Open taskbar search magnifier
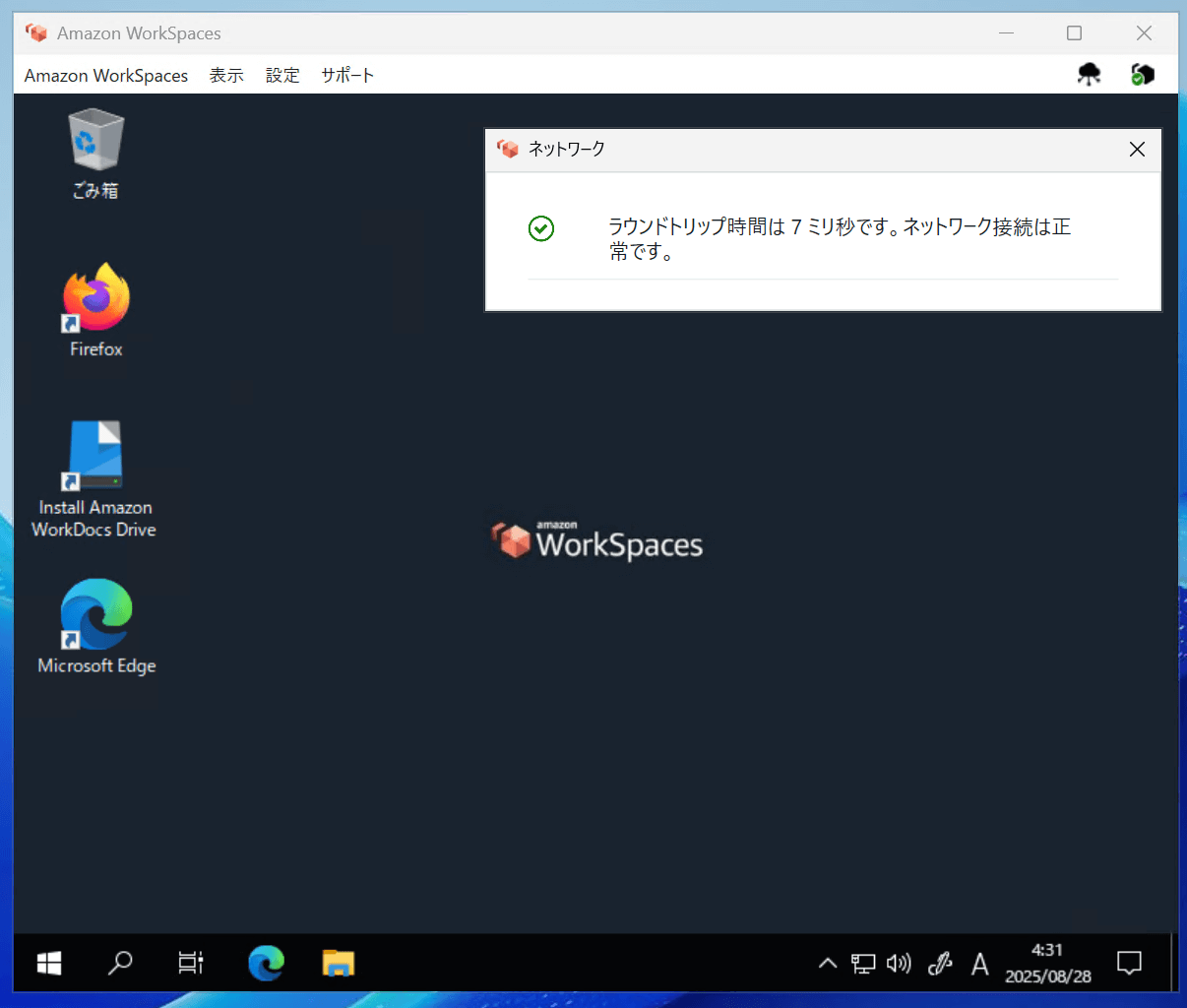 (x=120, y=963)
